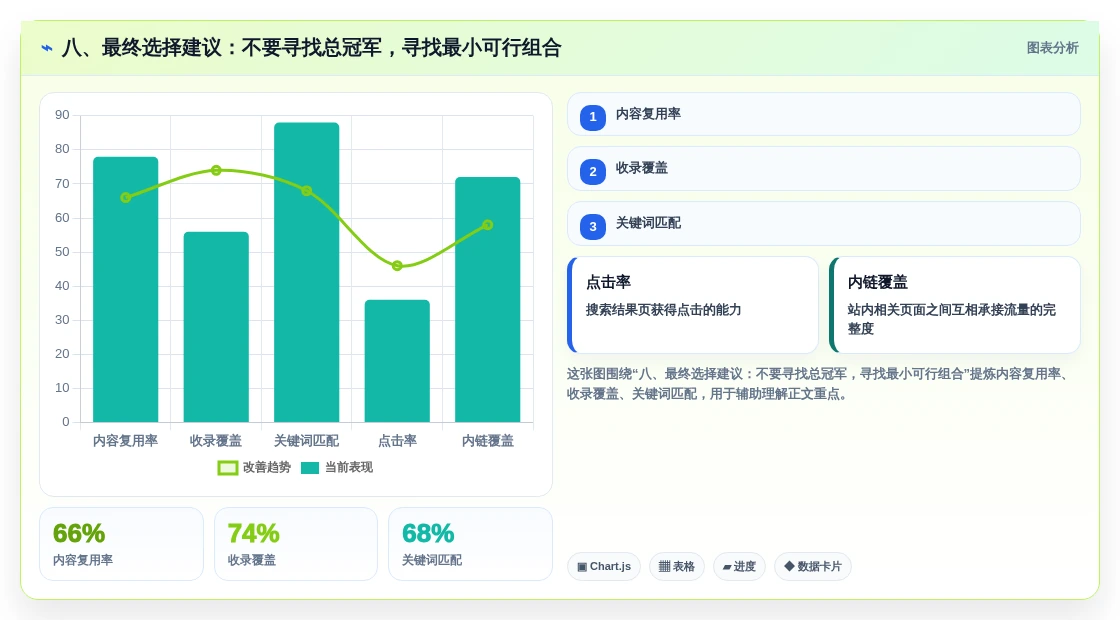The height and width of the screenshot is (620, 1120).
Task: Click x-axis label 收录覆盖
Action: [x=216, y=441]
